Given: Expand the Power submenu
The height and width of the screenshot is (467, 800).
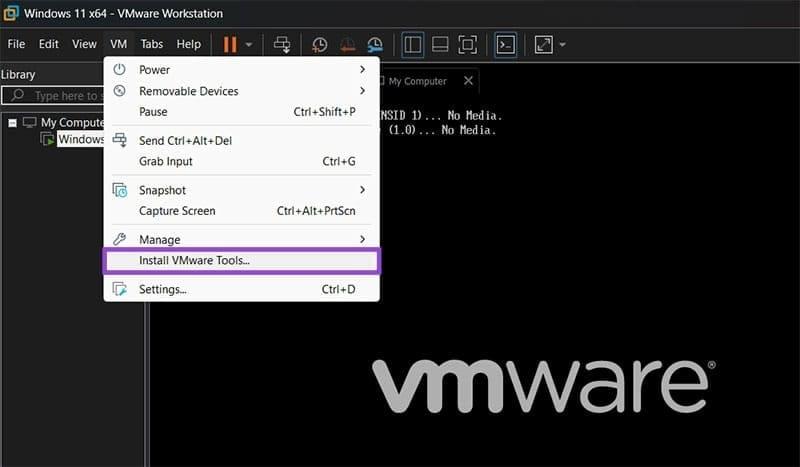Looking at the screenshot, I should [x=241, y=69].
